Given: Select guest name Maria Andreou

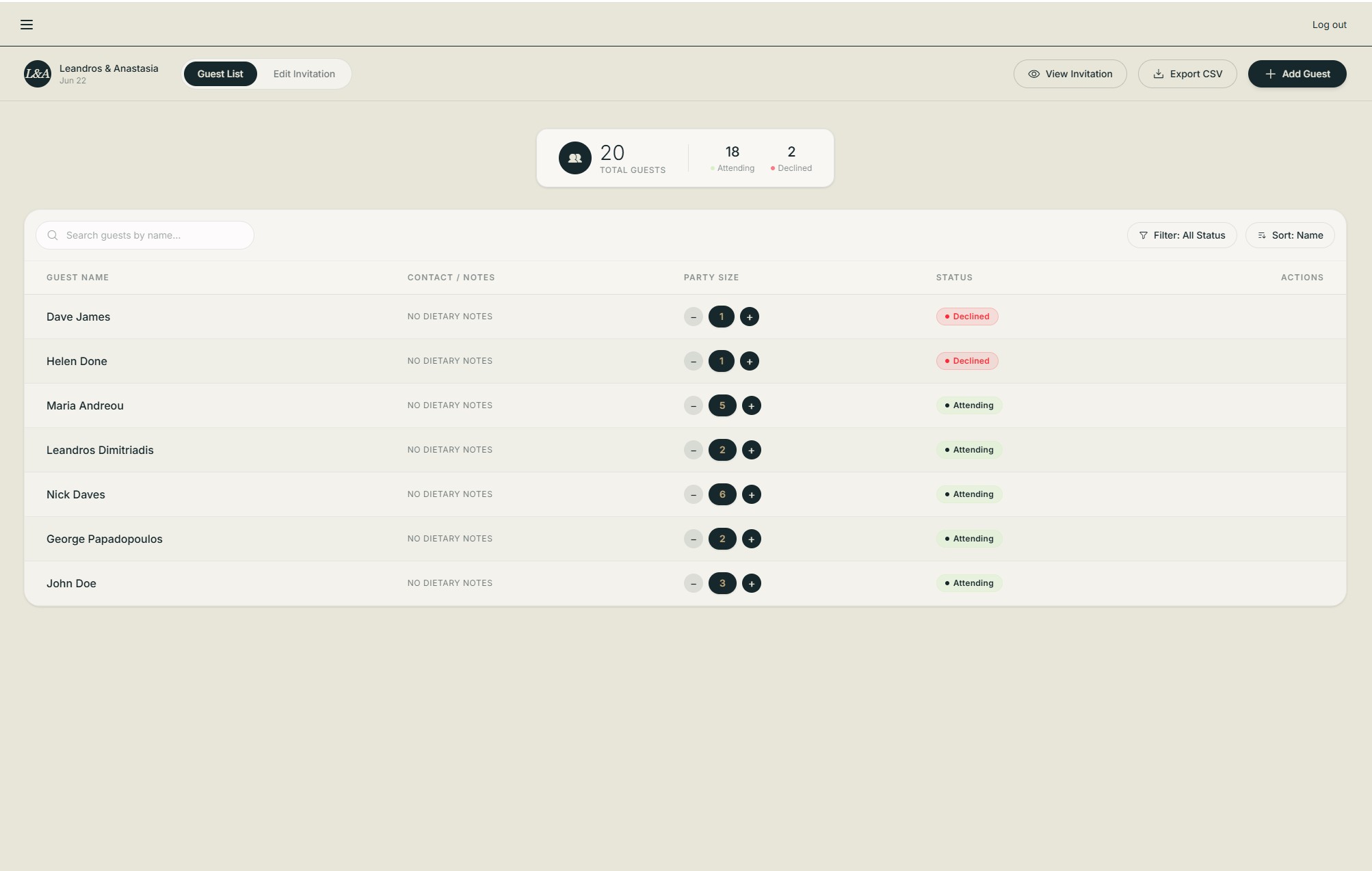Looking at the screenshot, I should tap(85, 405).
